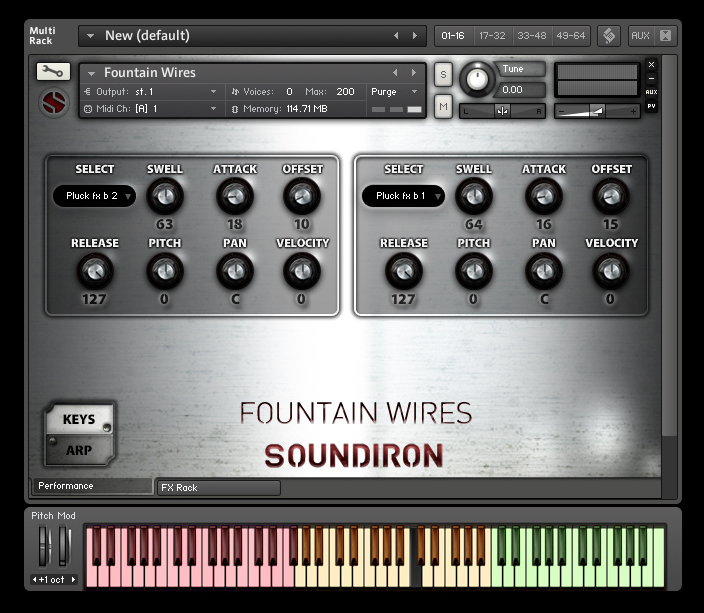Close the multi rack with the X icon
The image size is (704, 613).
tap(665, 35)
